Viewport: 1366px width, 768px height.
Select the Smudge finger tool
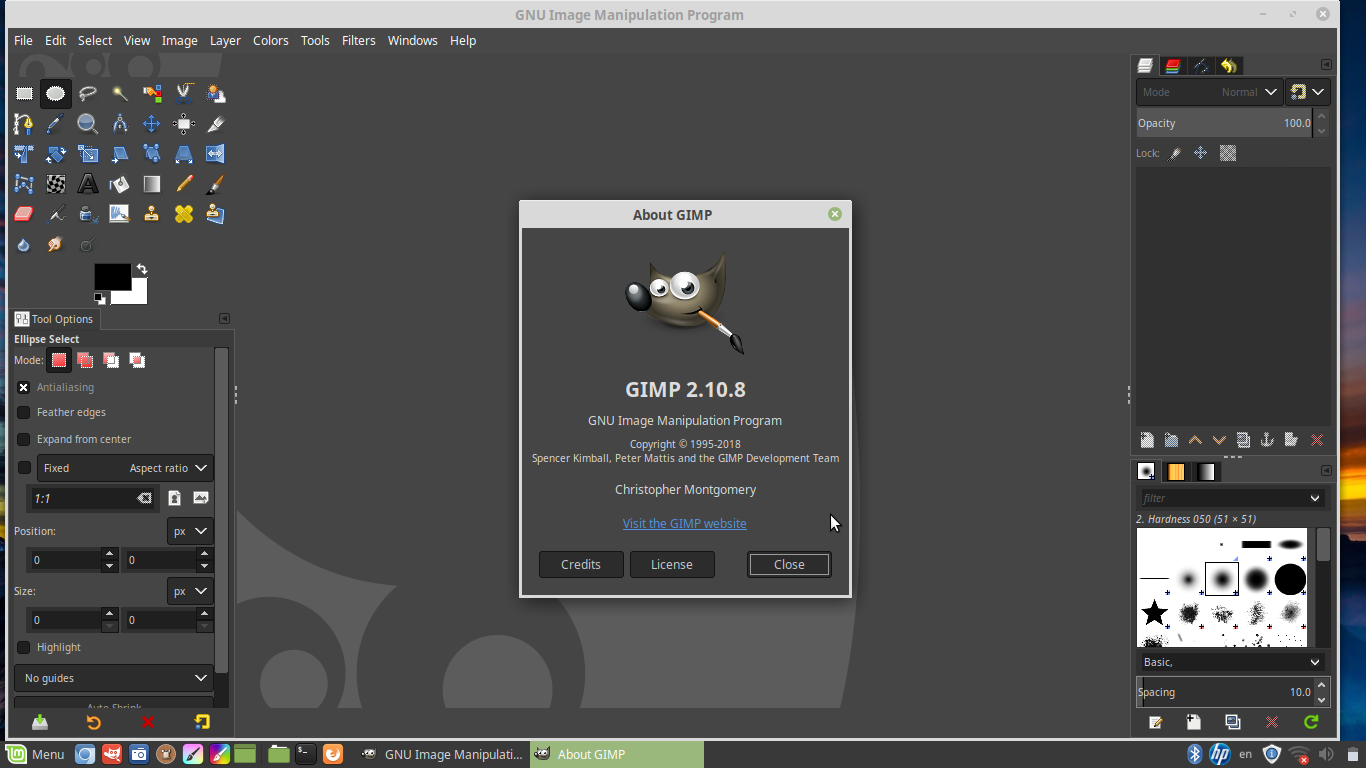pyautogui.click(x=56, y=244)
